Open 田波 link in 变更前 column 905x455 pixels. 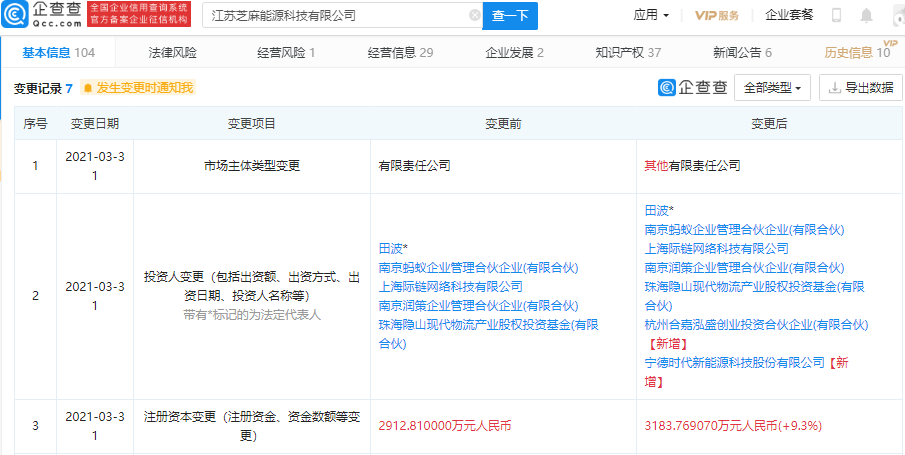coord(391,249)
